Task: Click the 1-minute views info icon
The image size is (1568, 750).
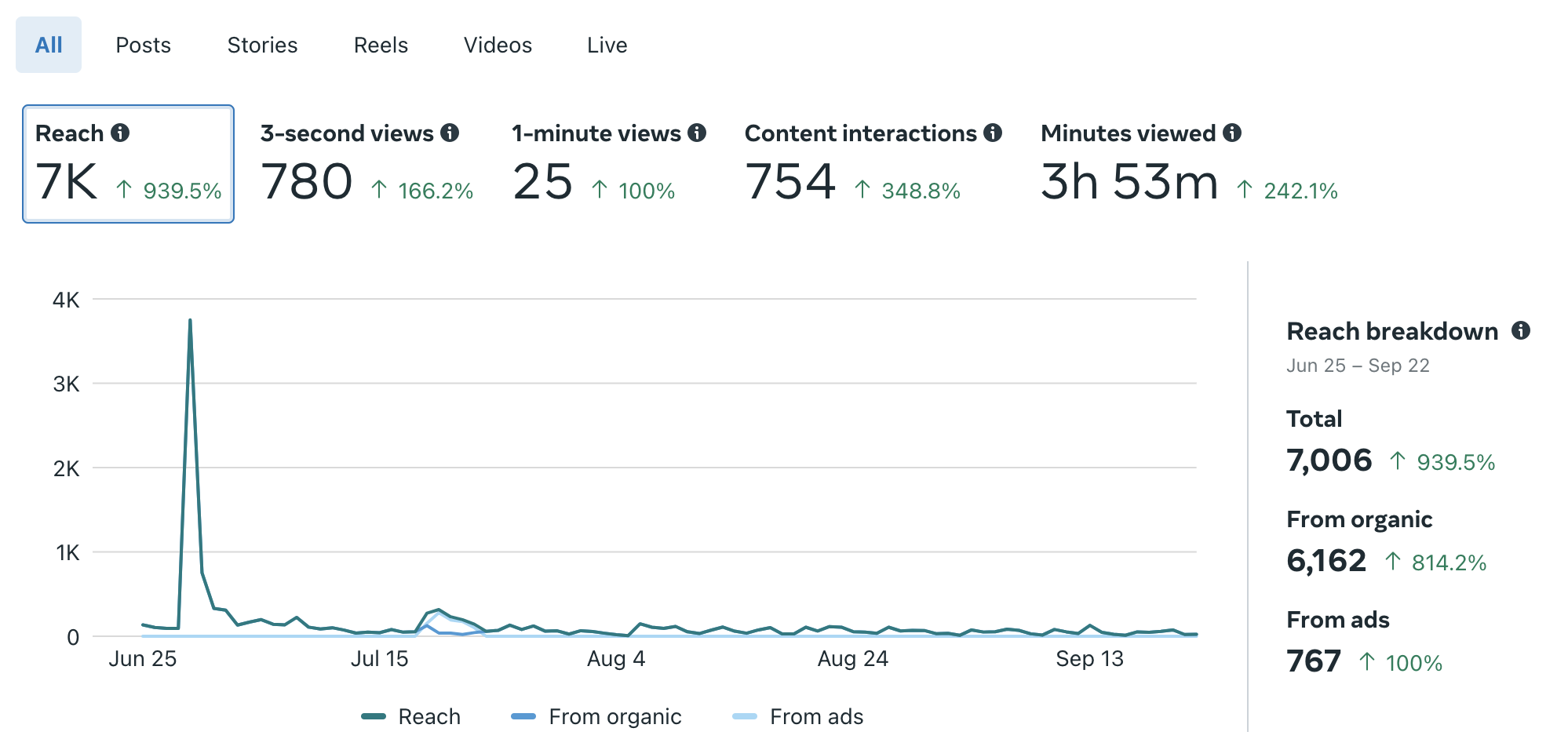Action: coord(697,133)
